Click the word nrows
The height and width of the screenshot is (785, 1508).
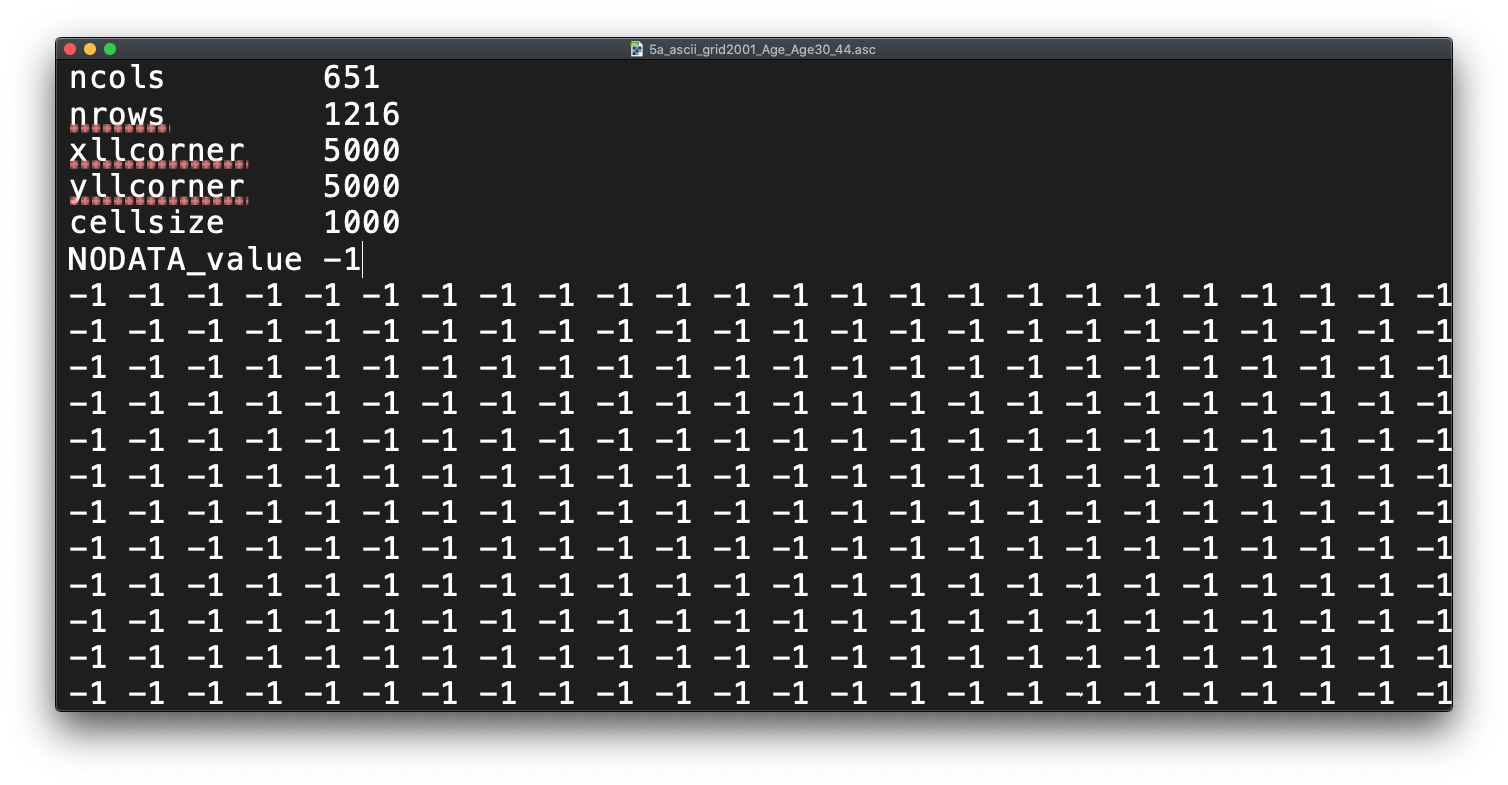[x=117, y=114]
